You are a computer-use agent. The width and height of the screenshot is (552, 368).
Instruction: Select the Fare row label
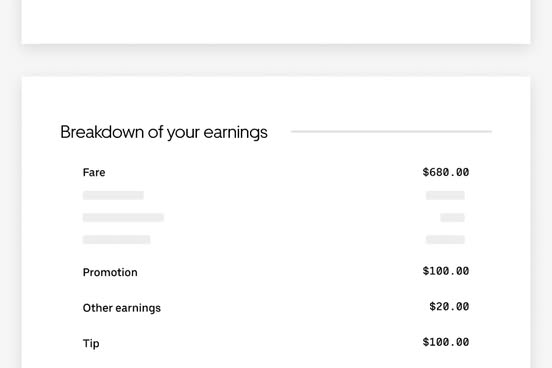click(x=94, y=172)
